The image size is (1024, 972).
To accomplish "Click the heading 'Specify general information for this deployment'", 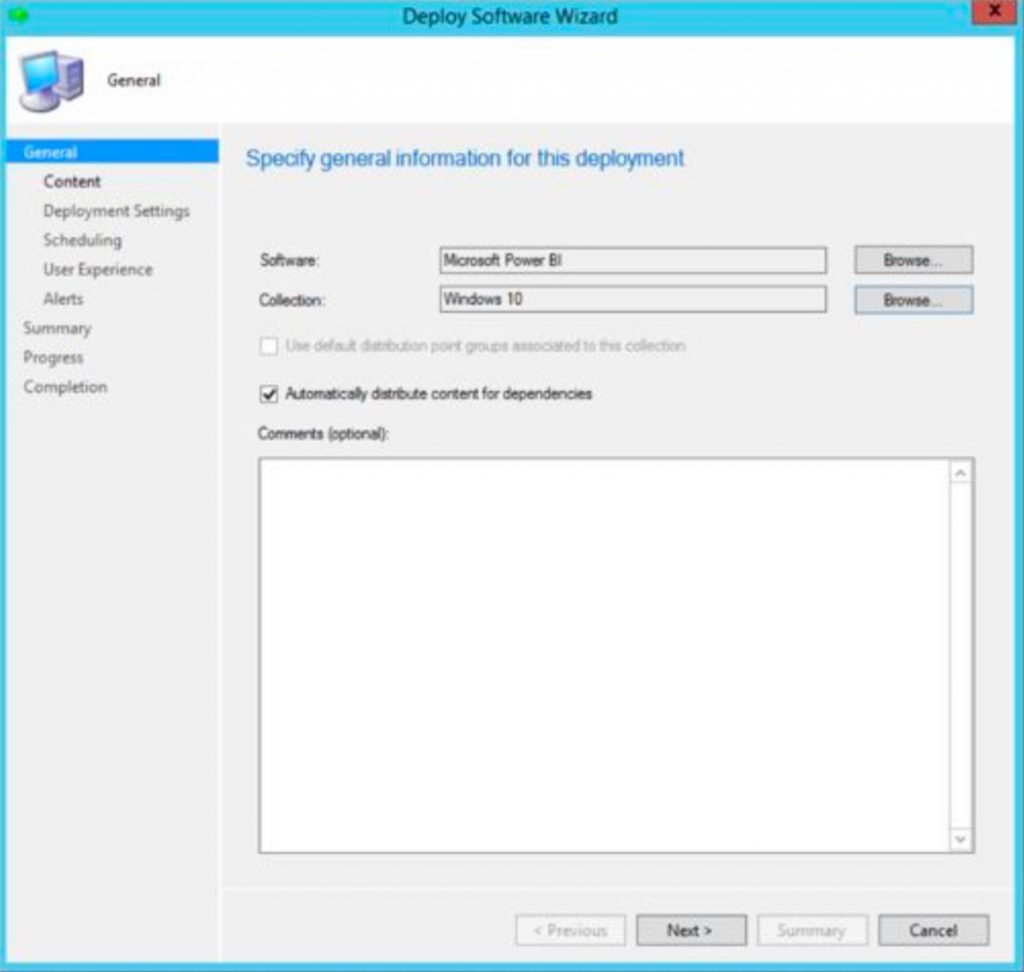I will 465,159.
